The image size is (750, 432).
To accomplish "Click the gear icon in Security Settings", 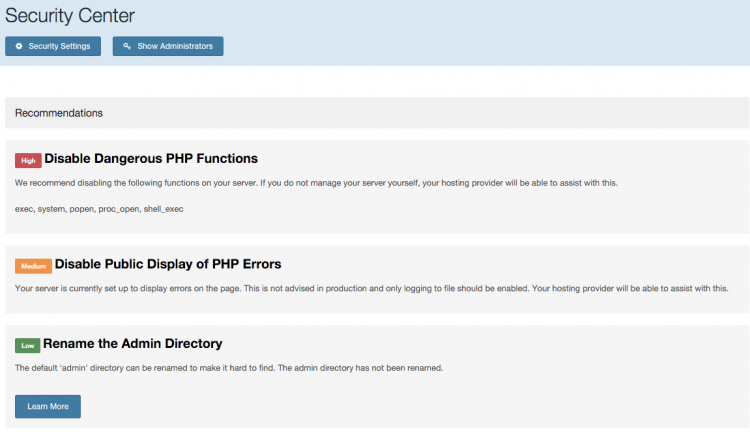I will (19, 46).
